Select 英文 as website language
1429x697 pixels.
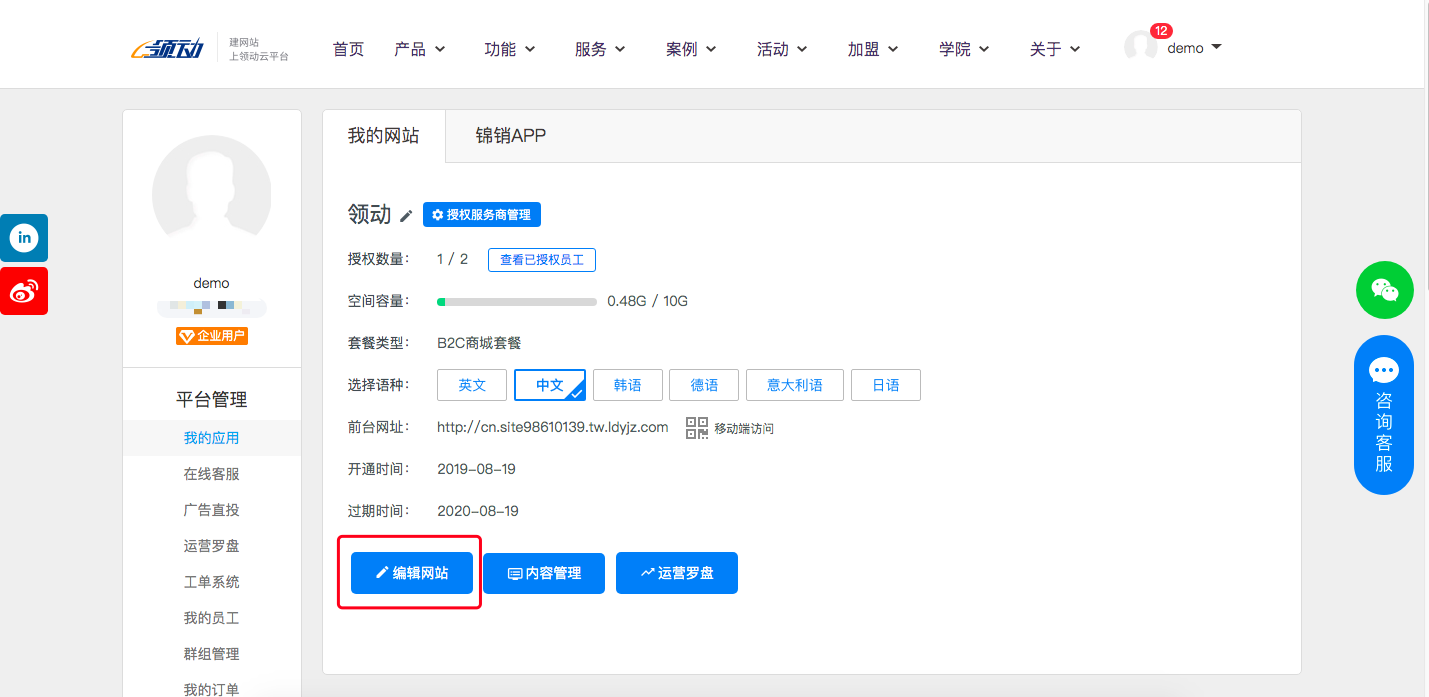pyautogui.click(x=471, y=385)
